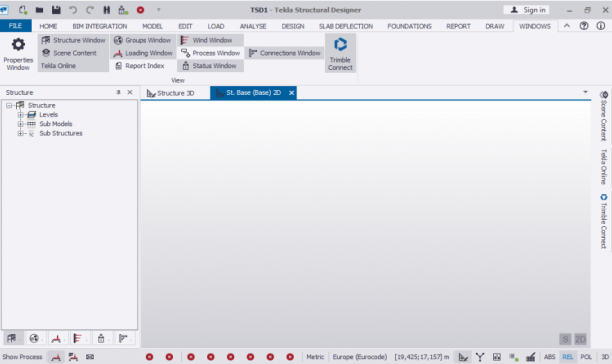Click the Y-shaped branch icon in status bar
Screen dimensions: 612x364
480,357
